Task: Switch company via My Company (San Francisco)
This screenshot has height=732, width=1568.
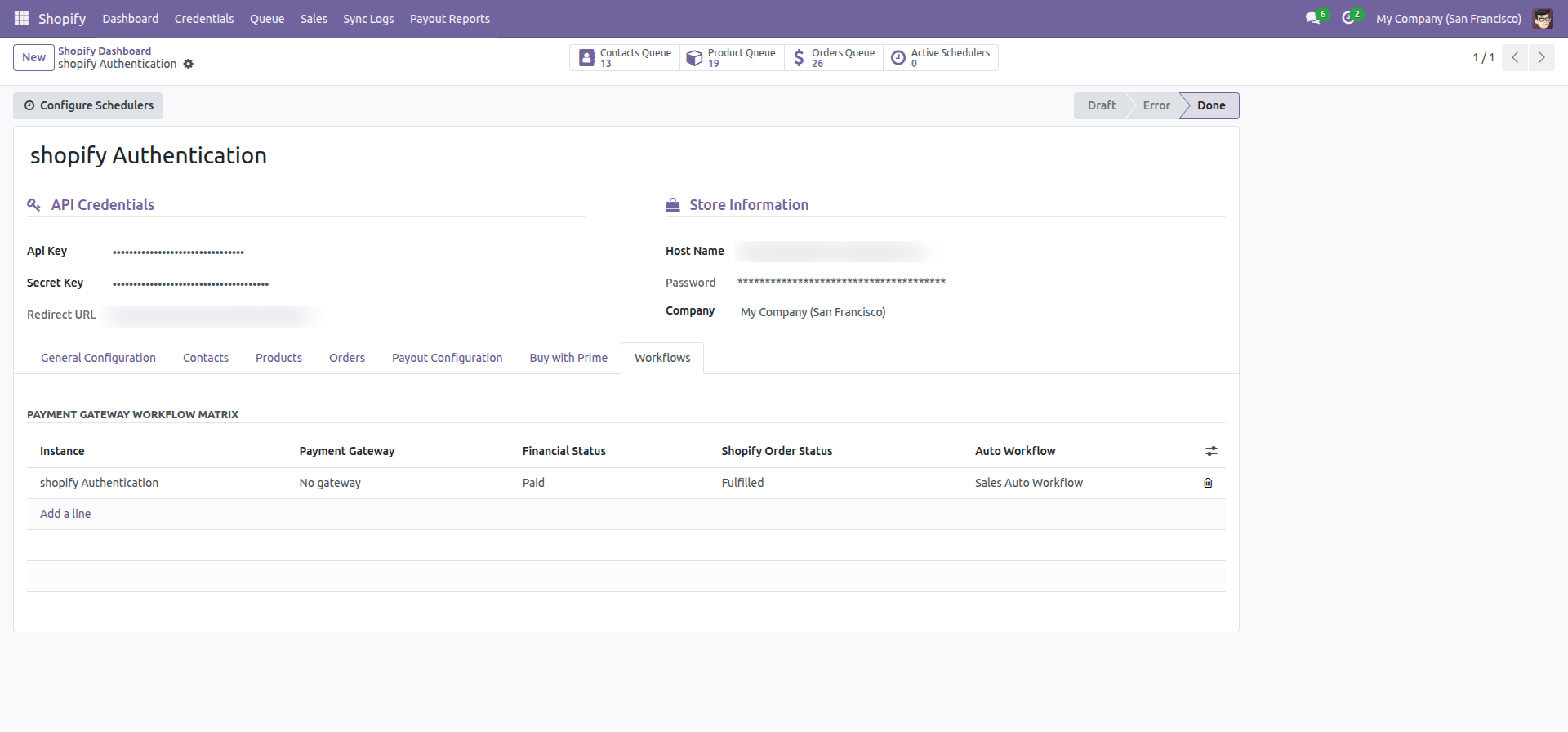Action: pos(1449,18)
